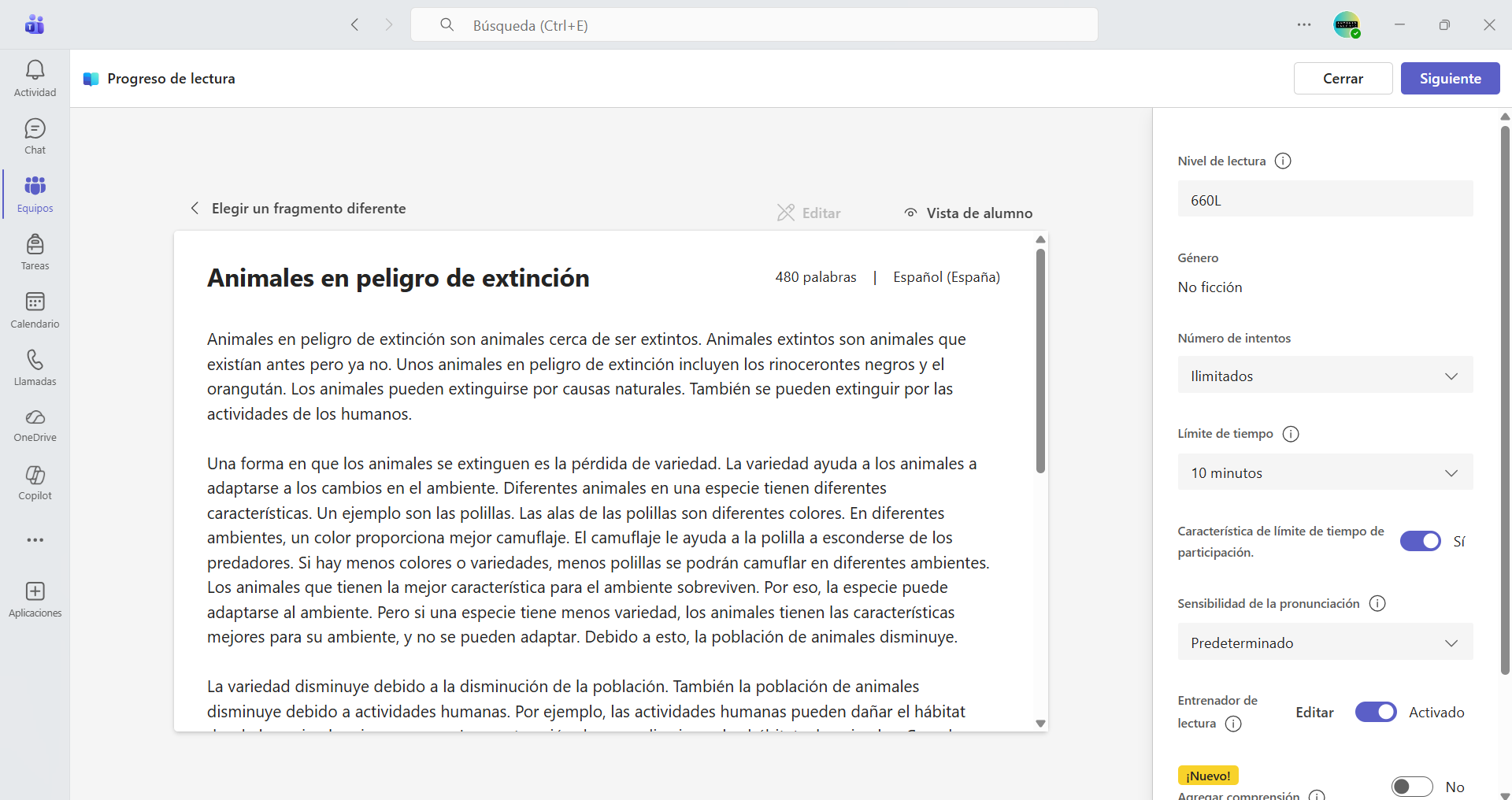This screenshot has width=1512, height=800.
Task: Click the Editar passage button
Action: coord(809,213)
